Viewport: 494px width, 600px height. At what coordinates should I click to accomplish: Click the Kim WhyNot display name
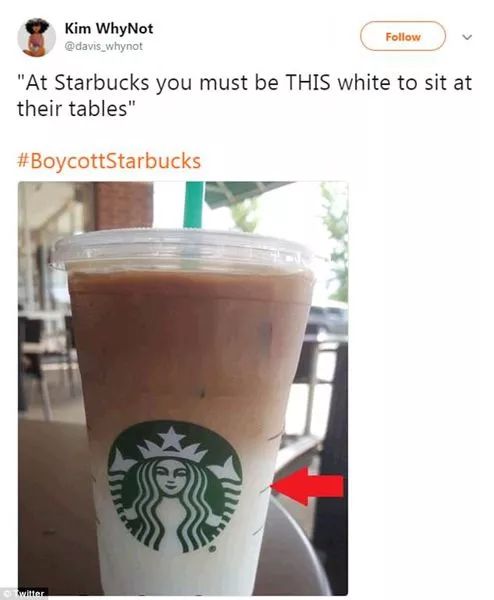109,28
